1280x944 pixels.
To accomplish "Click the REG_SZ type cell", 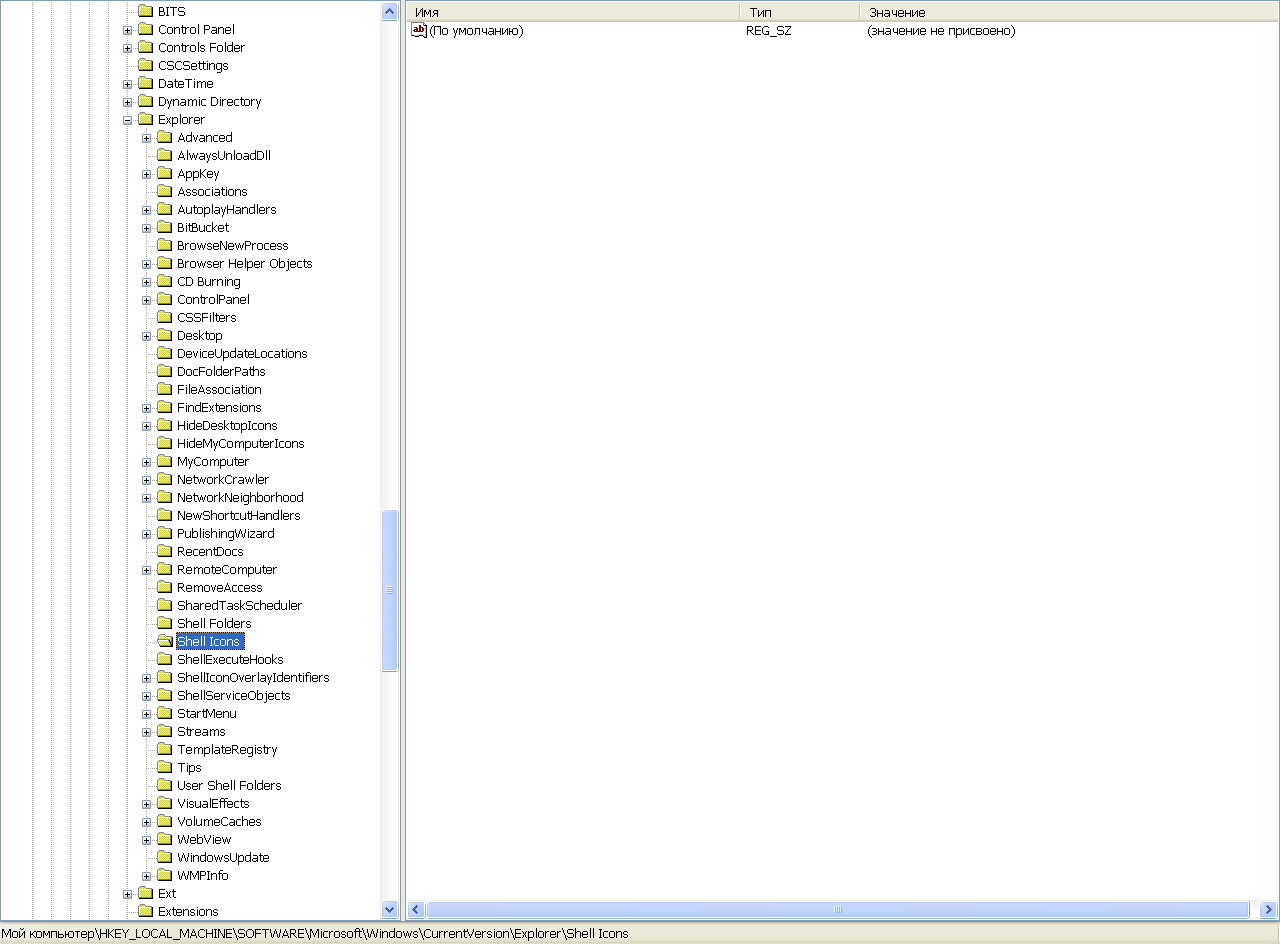I will 769,31.
